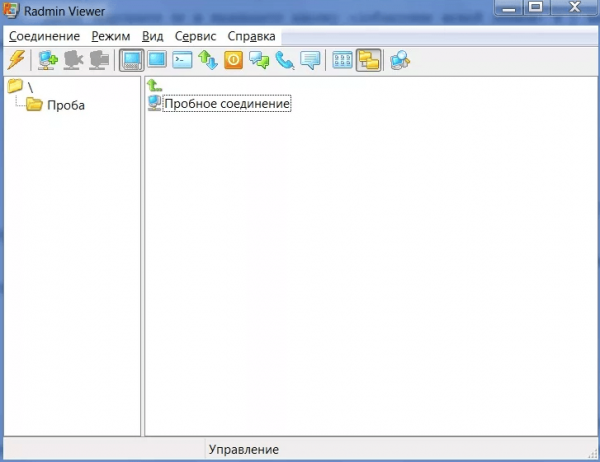600x462 pixels.
Task: Open the Соединение menu
Action: [44, 36]
